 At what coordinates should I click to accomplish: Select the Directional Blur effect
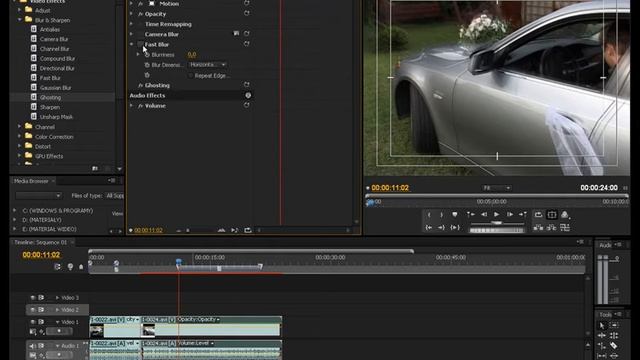[57, 68]
